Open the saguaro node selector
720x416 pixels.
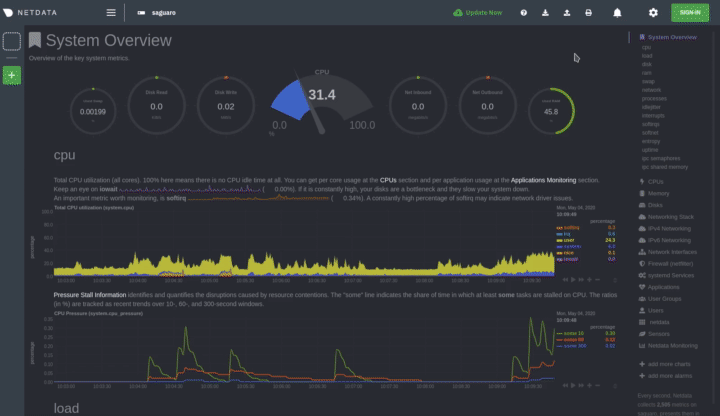(x=157, y=13)
